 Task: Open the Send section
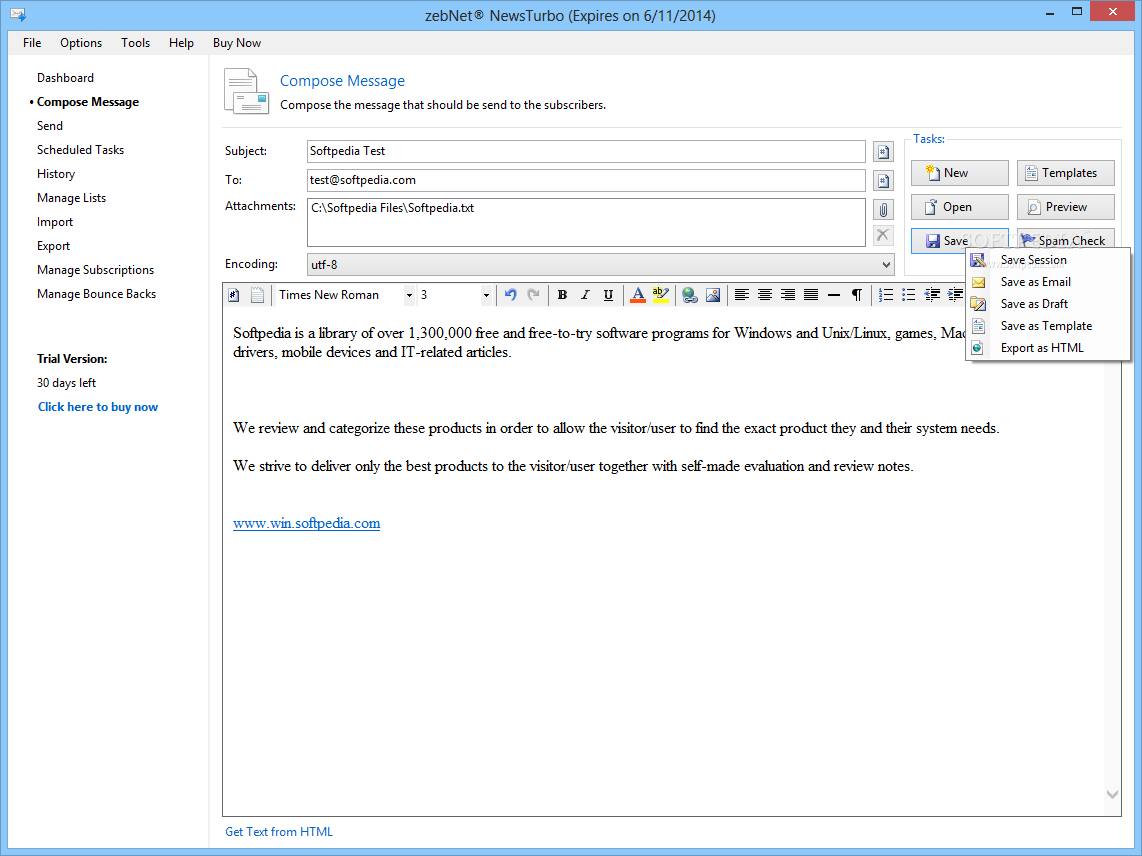coord(50,126)
